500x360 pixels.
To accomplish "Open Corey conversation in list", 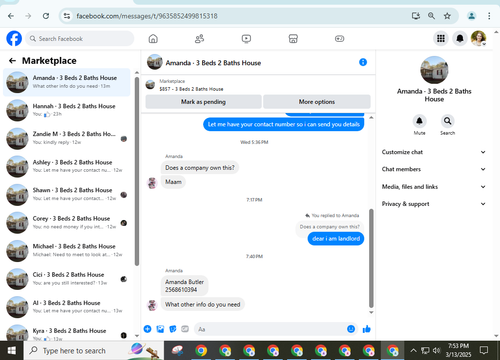I will pos(67,222).
